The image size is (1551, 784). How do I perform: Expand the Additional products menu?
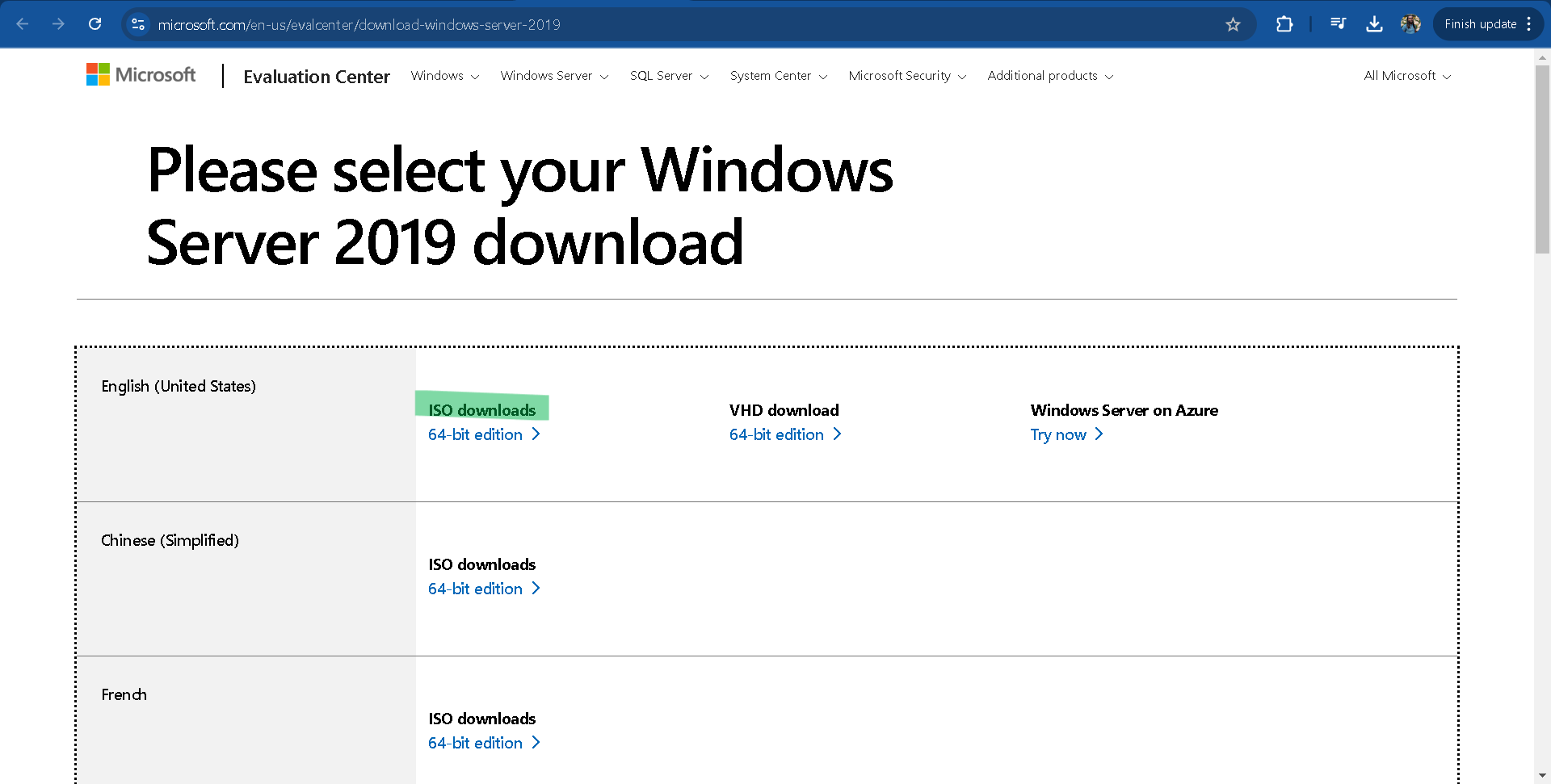click(x=1050, y=76)
